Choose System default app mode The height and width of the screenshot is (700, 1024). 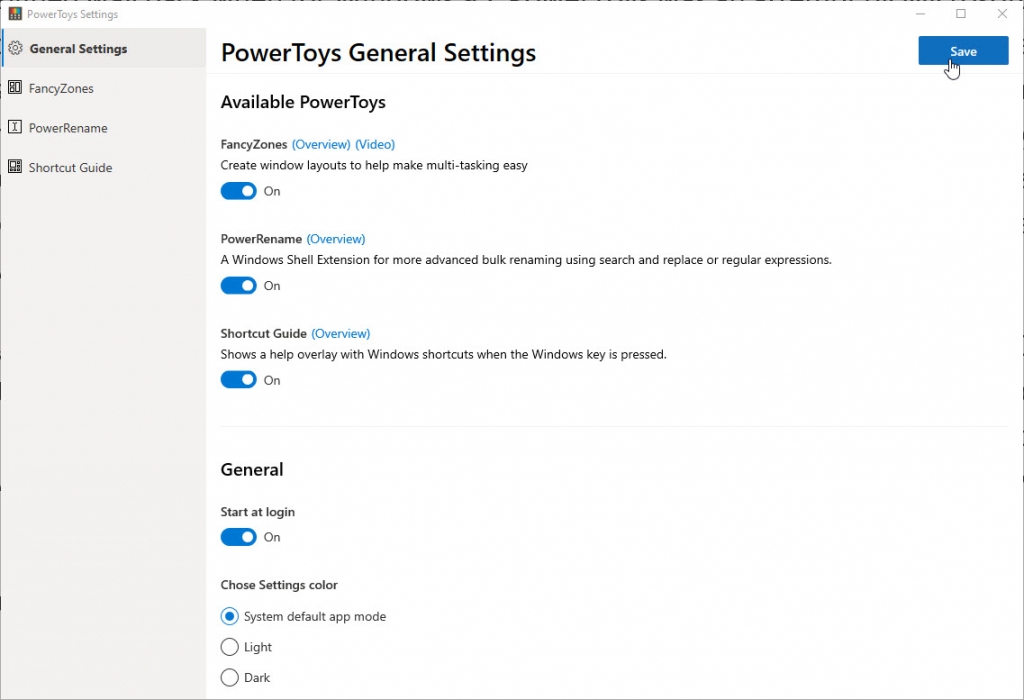click(229, 616)
